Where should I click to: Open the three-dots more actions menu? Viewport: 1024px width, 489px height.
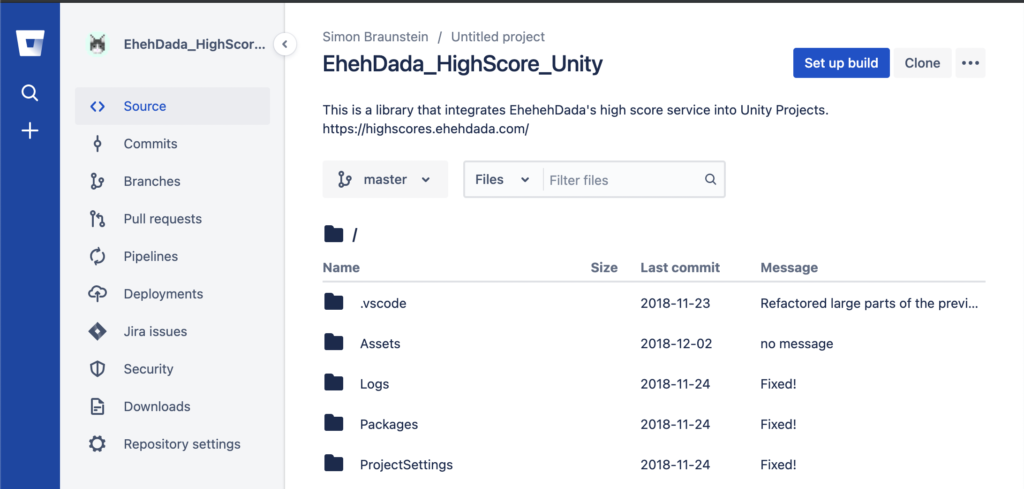970,63
